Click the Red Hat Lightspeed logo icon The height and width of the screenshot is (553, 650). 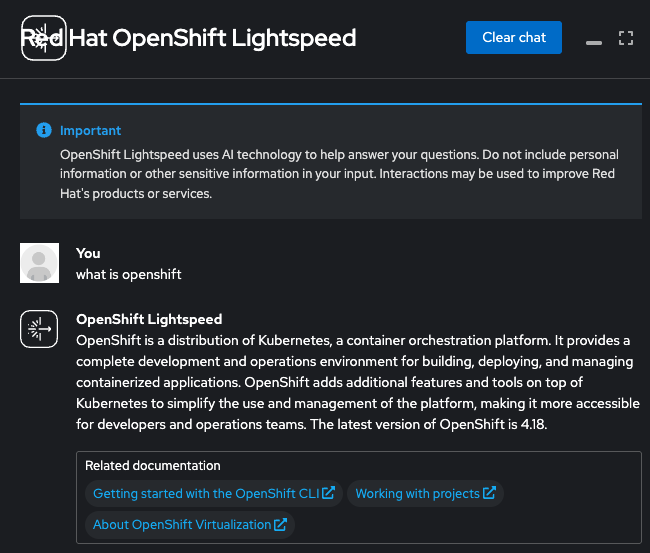pyautogui.click(x=43, y=38)
